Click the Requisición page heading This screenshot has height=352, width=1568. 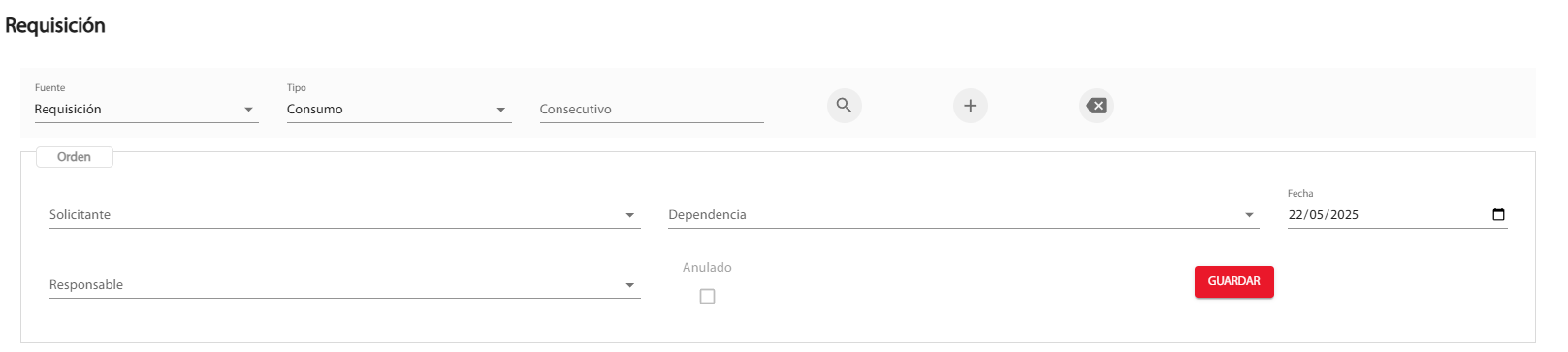(x=55, y=26)
